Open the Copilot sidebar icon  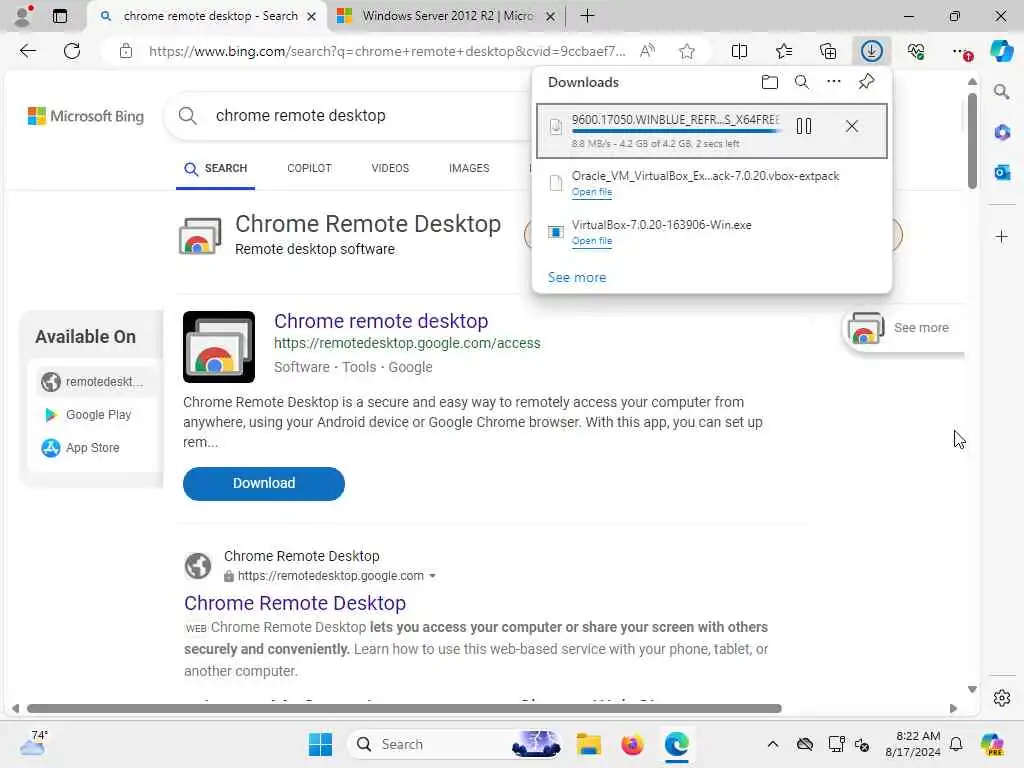pos(1002,51)
